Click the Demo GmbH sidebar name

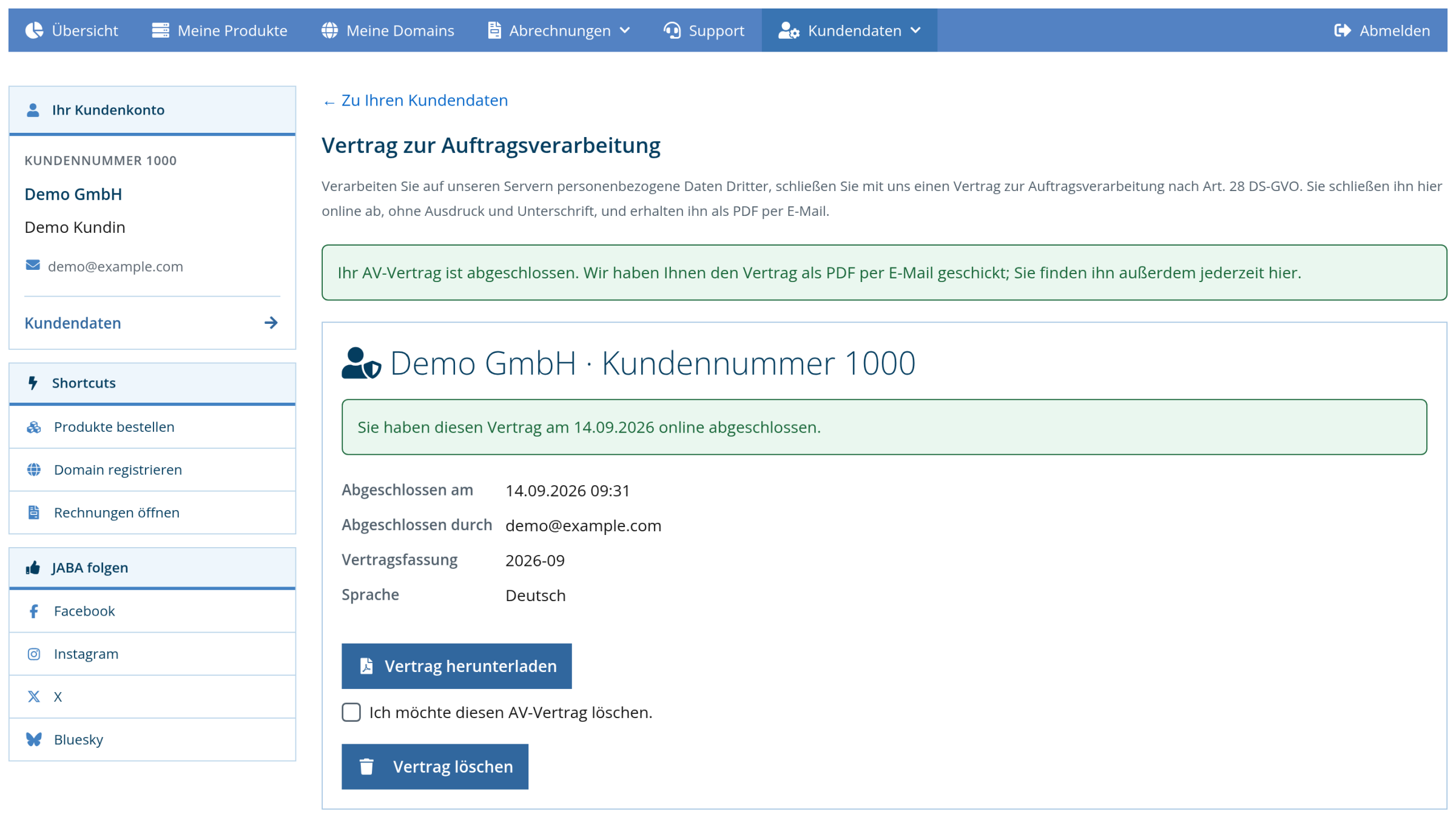click(x=73, y=194)
